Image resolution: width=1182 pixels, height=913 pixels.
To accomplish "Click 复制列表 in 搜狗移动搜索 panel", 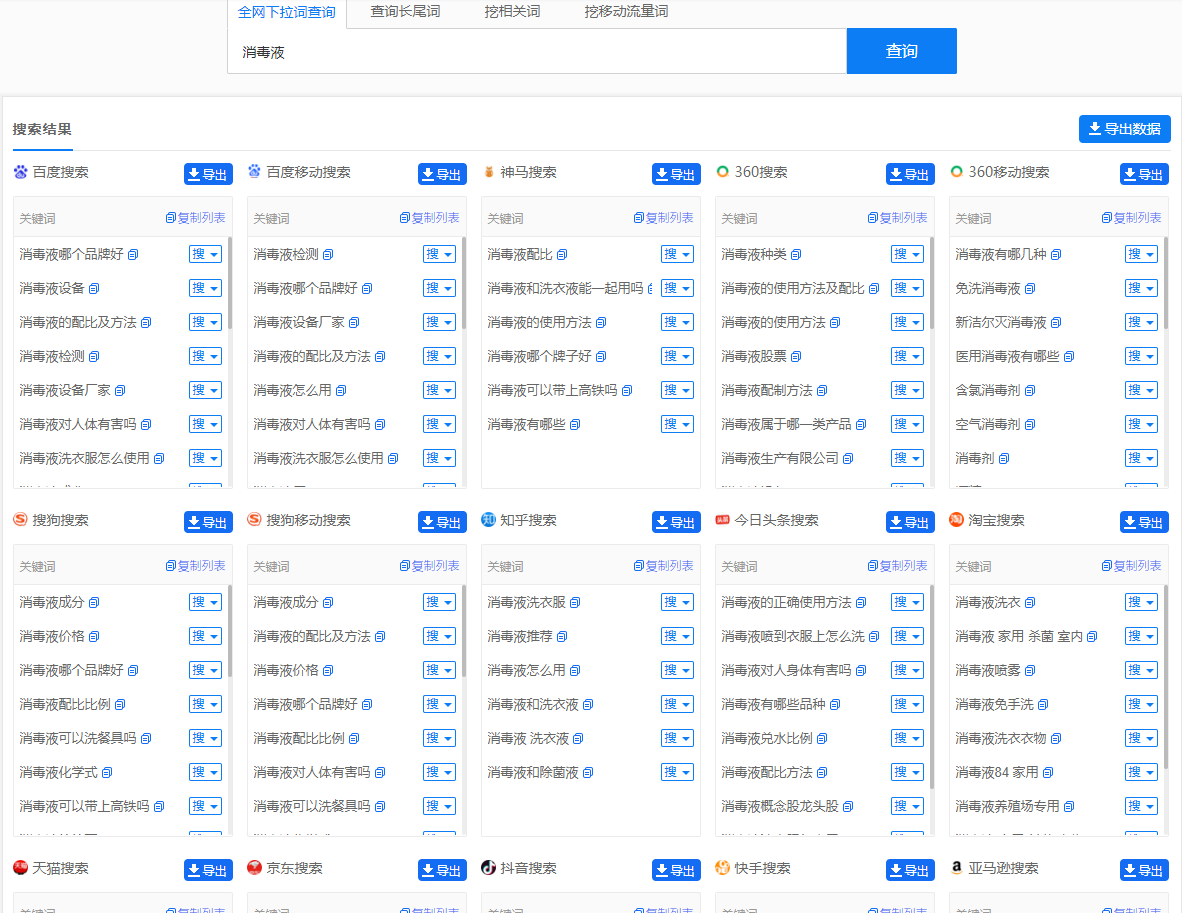I will point(429,566).
